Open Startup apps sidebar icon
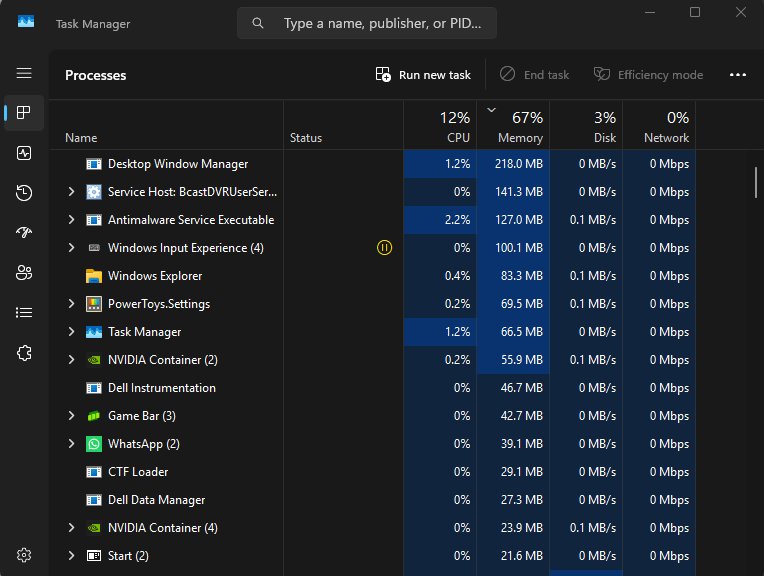 24,232
